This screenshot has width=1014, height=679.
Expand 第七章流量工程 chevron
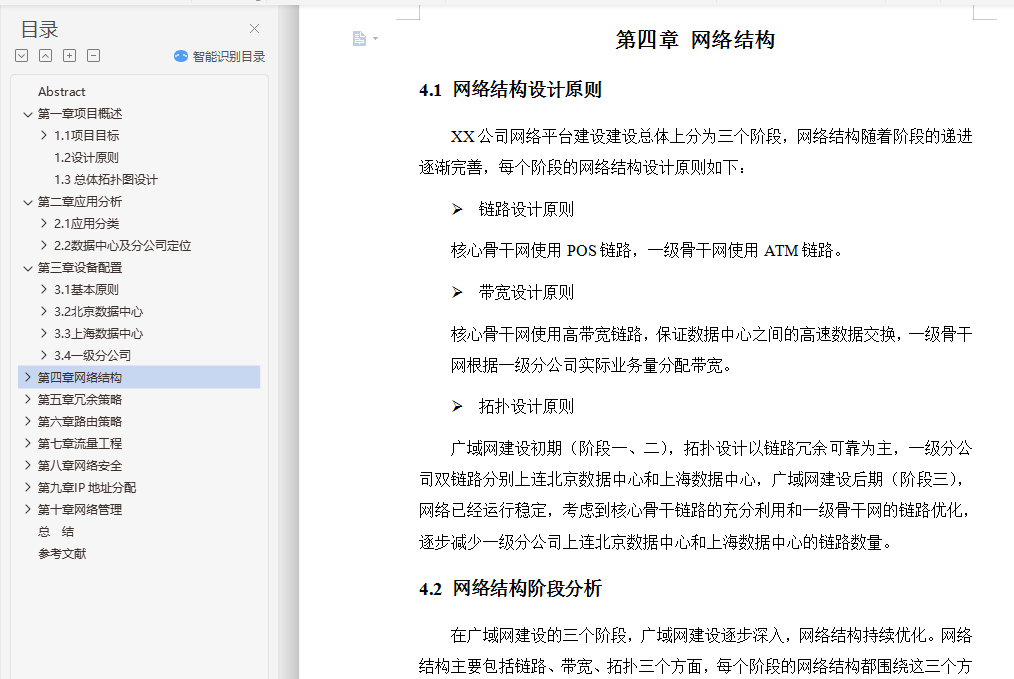click(x=28, y=443)
